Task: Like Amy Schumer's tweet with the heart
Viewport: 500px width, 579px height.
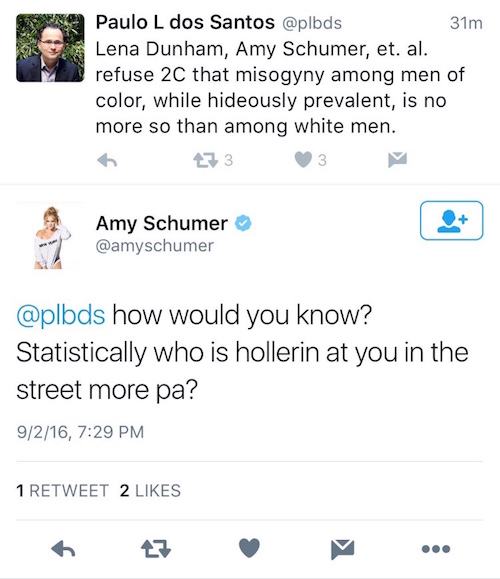Action: point(249,548)
